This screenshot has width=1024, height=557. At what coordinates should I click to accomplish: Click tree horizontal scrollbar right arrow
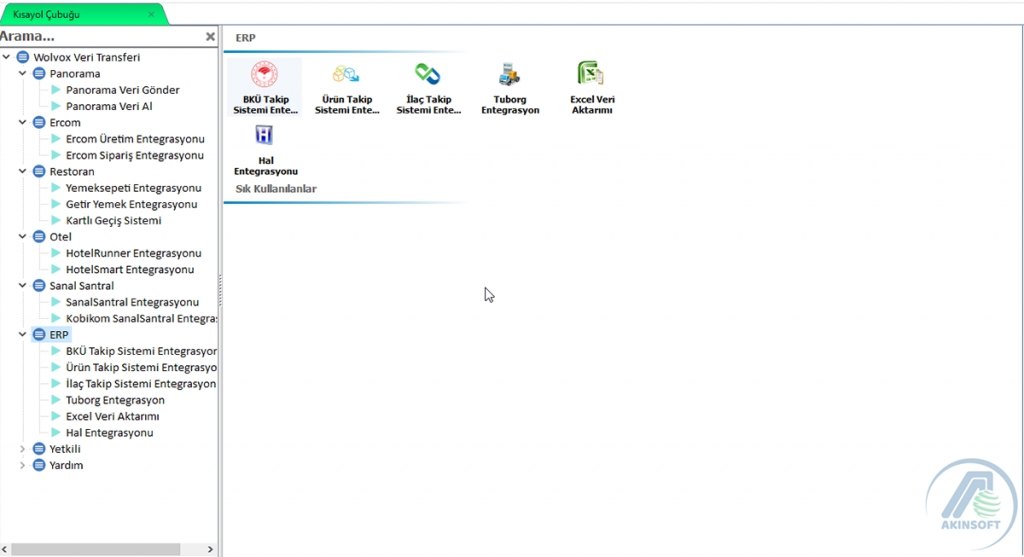(x=210, y=550)
